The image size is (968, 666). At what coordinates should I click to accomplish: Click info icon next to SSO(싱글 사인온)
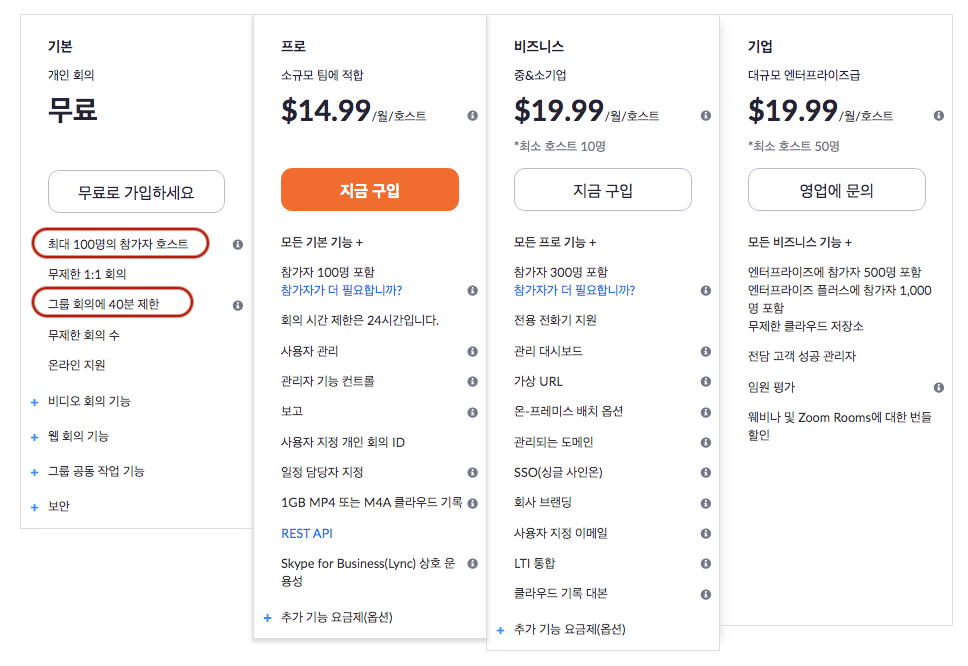pyautogui.click(x=705, y=472)
